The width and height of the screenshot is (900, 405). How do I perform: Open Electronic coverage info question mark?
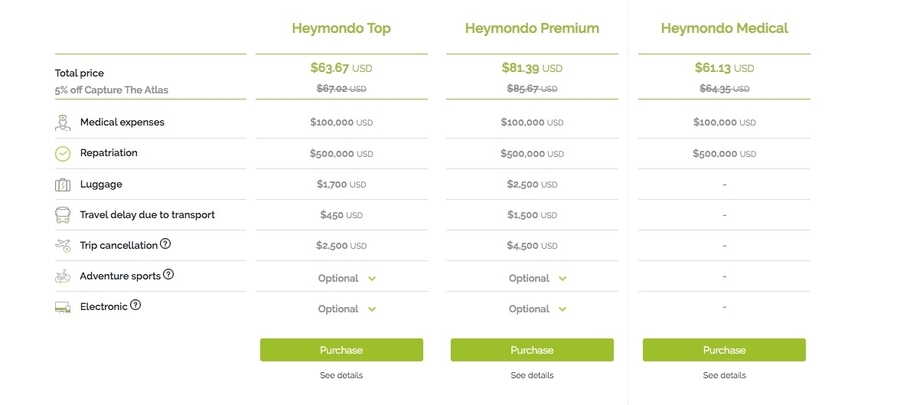[136, 305]
